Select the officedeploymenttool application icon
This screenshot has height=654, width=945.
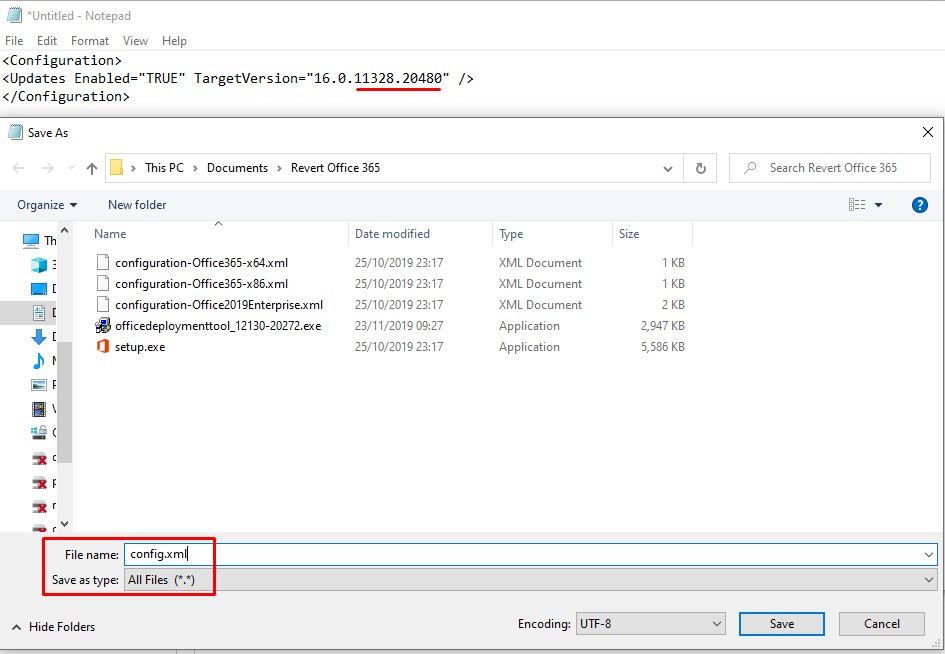pyautogui.click(x=103, y=325)
